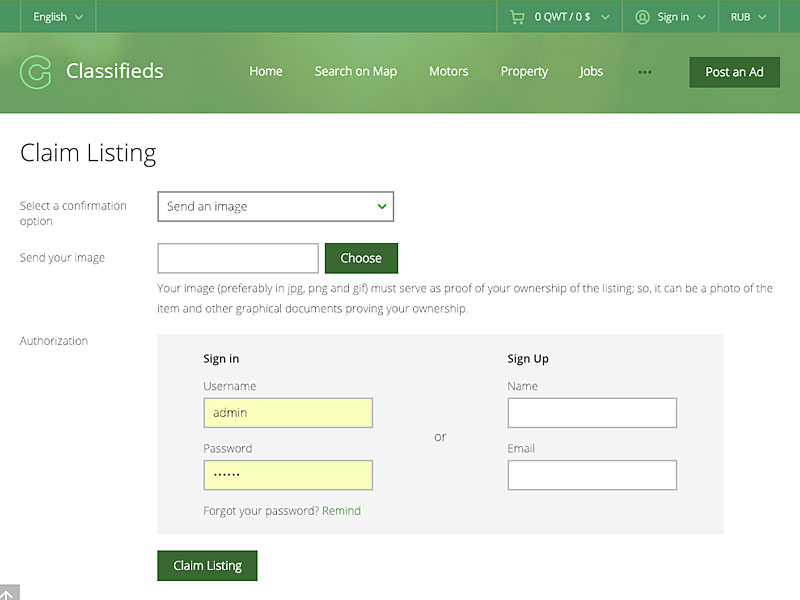Expand the English language dropdown
The image size is (800, 600).
[x=58, y=17]
